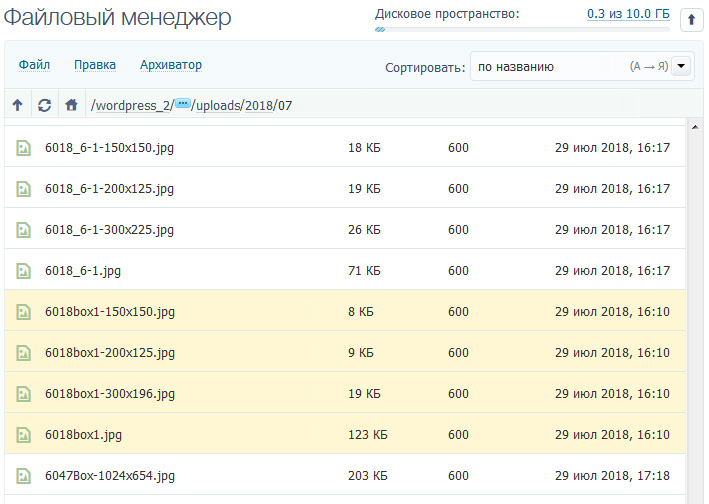Click the upload arrow button at top right
The height and width of the screenshot is (504, 709).
click(x=691, y=20)
